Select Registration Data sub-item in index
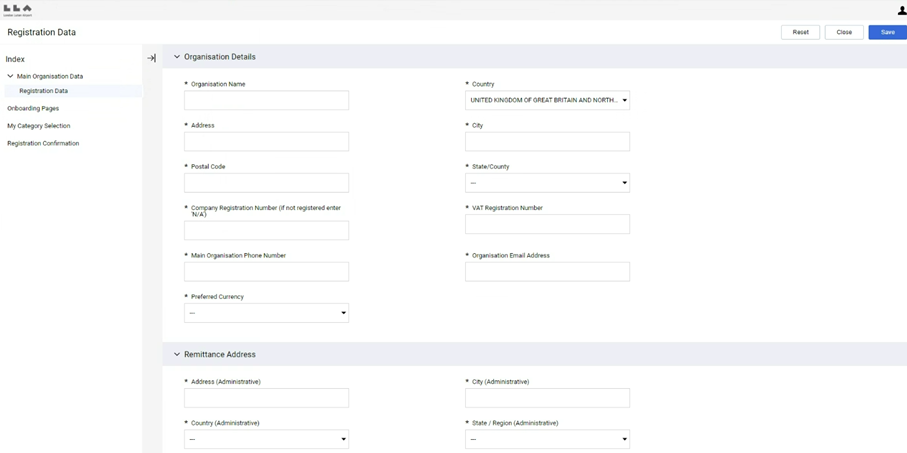Viewport: 907px width, 453px height. [44, 91]
